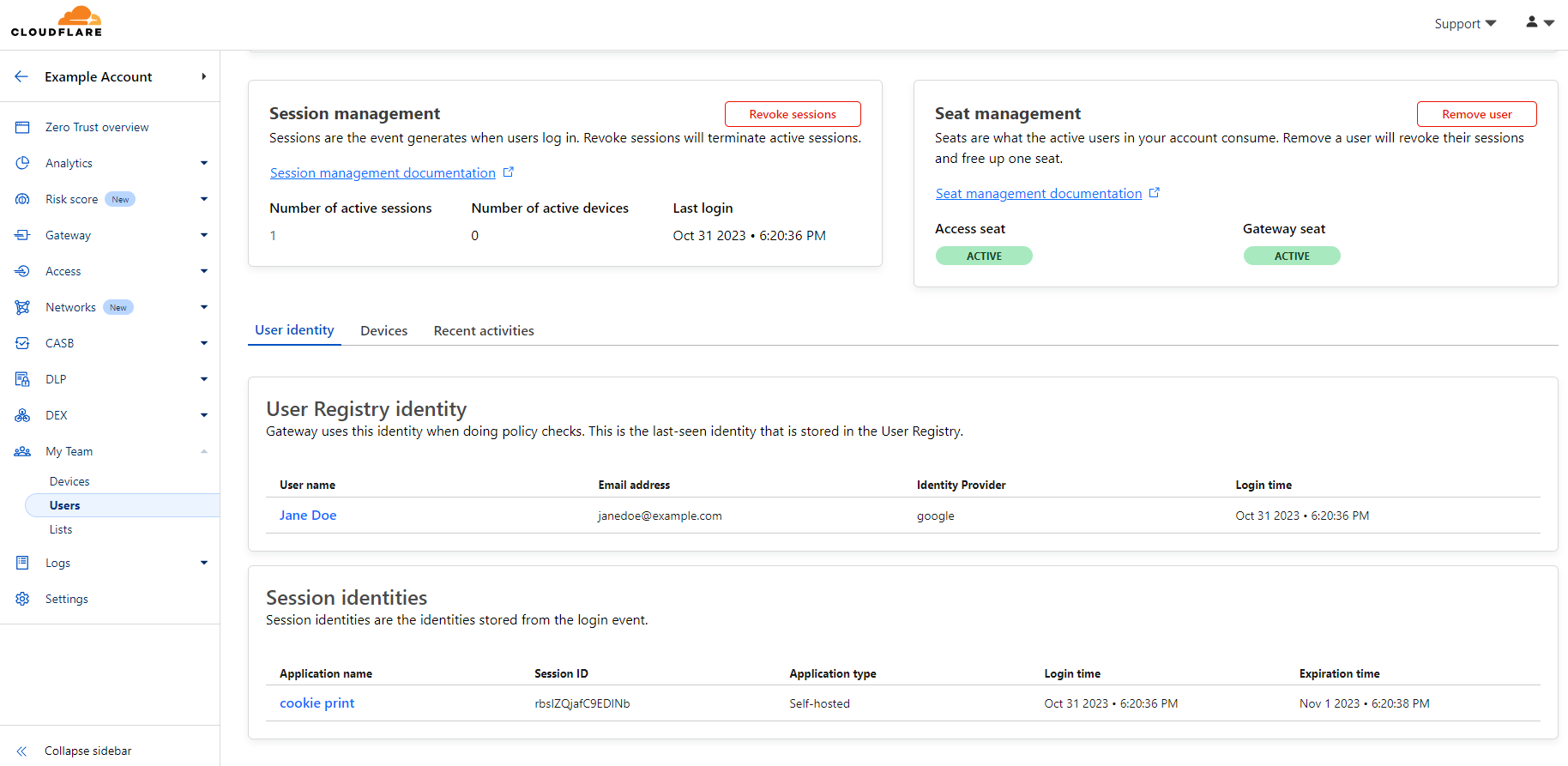Expand the Access section arrow

pos(204,271)
